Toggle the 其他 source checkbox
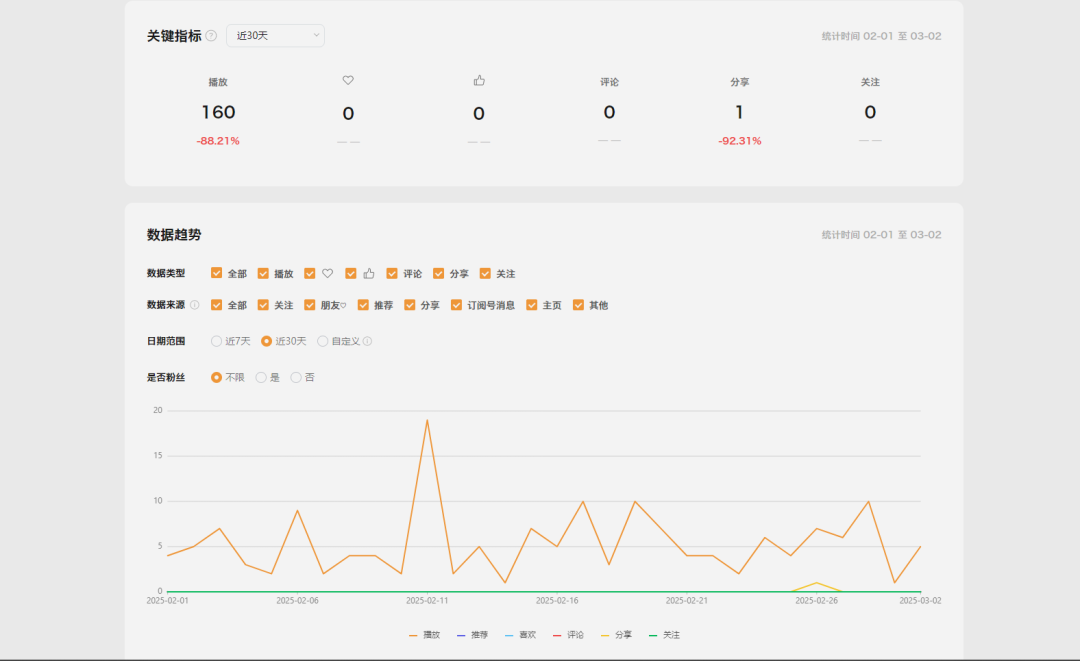 pyautogui.click(x=579, y=305)
